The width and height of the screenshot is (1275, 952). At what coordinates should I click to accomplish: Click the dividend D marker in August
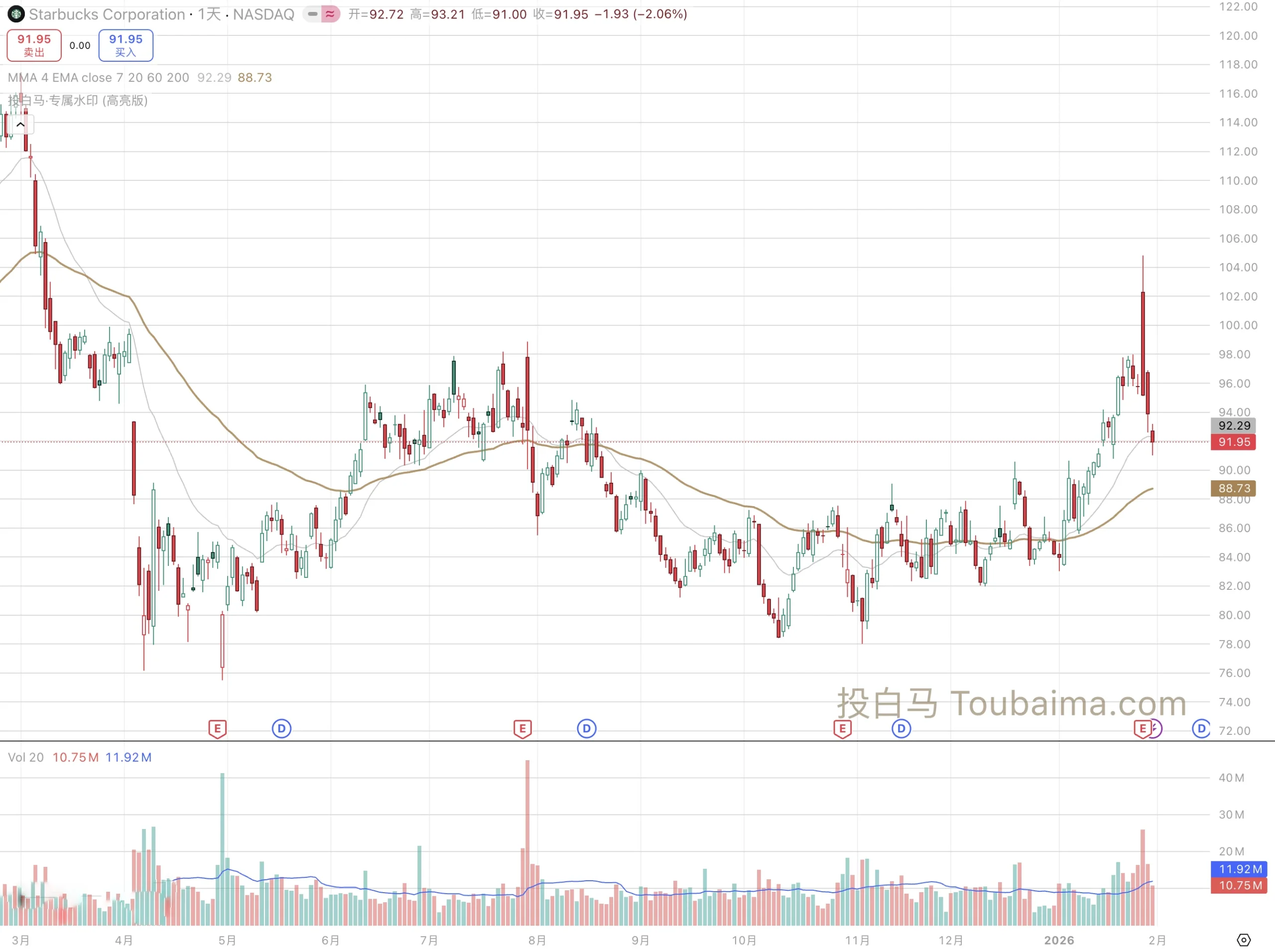(x=587, y=729)
